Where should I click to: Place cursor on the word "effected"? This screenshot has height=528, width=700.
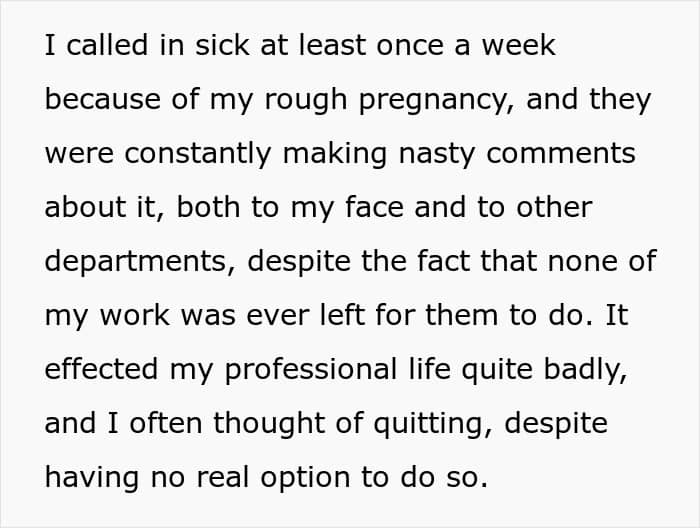(103, 369)
